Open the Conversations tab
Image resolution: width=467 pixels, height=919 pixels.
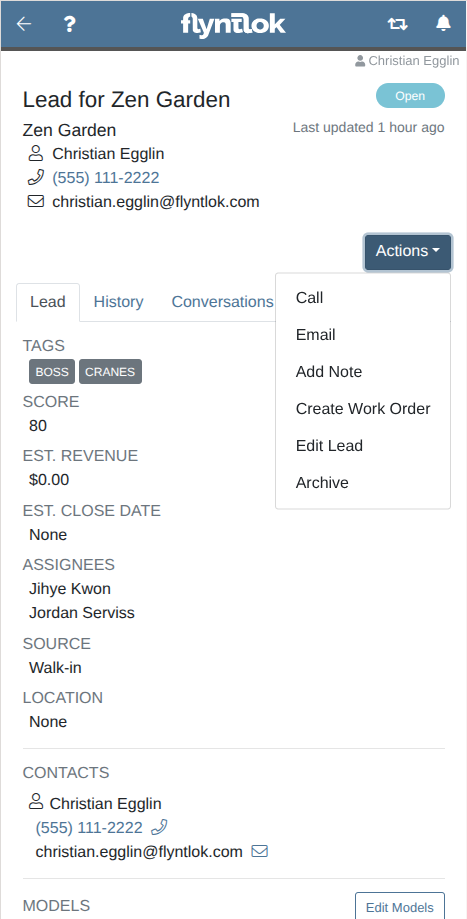[x=222, y=302]
